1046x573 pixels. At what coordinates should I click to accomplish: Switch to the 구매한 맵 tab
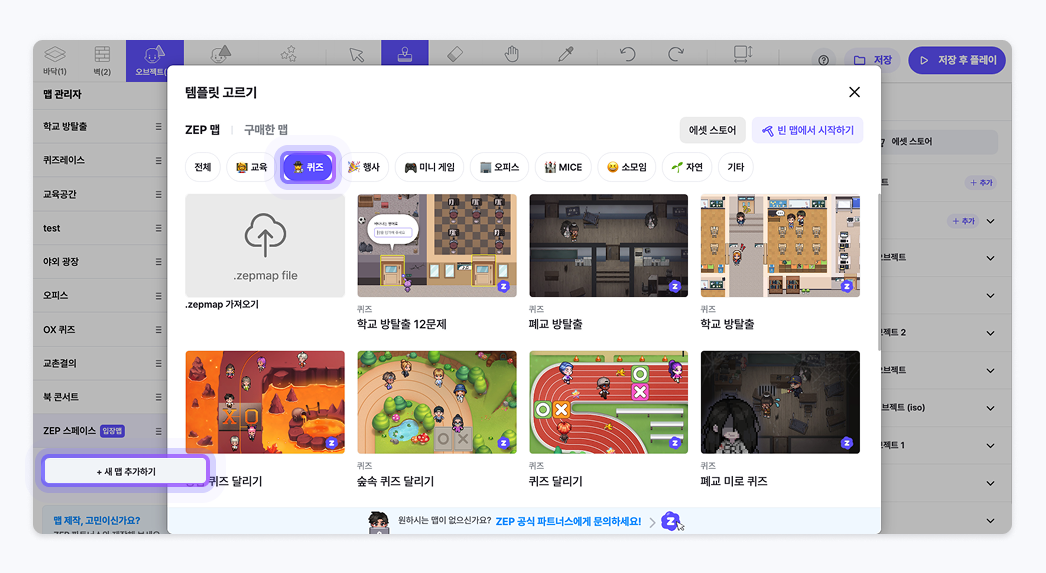point(266,129)
